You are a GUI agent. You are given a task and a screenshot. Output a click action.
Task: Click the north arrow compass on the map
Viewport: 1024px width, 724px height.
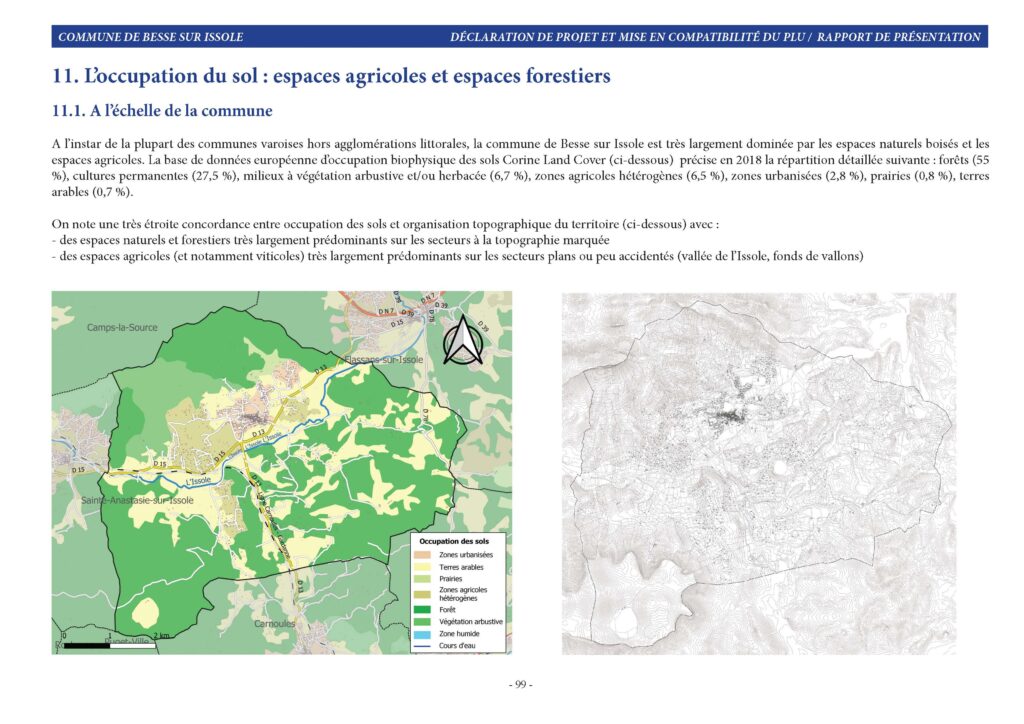(x=464, y=339)
